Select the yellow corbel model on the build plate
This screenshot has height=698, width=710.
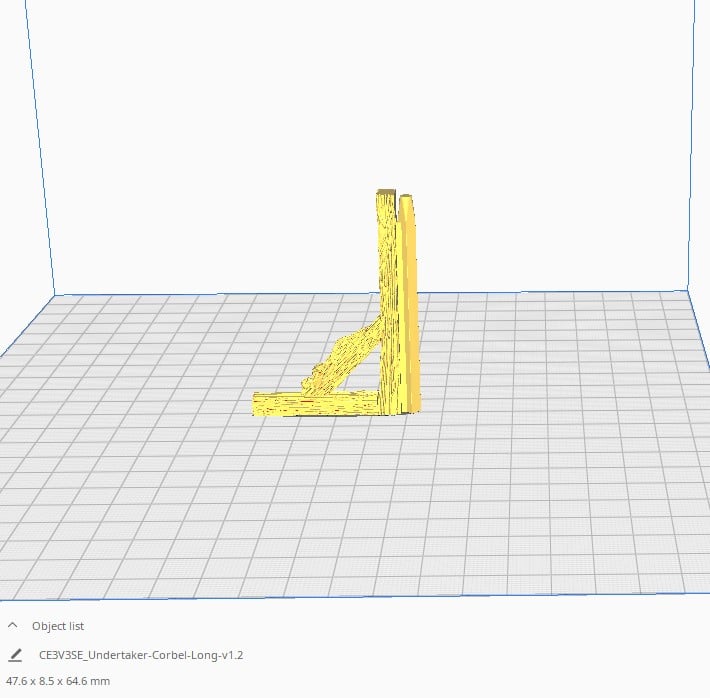(x=389, y=317)
